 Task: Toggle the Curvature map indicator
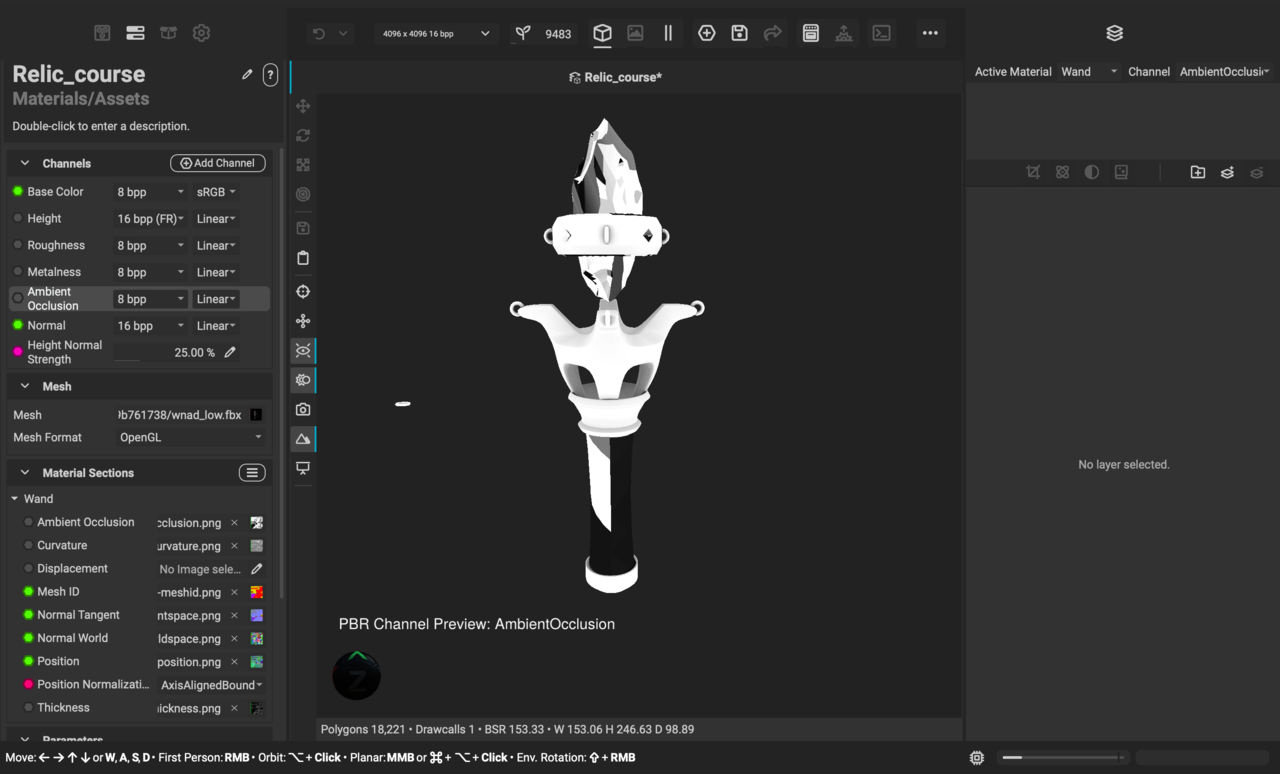(x=28, y=545)
